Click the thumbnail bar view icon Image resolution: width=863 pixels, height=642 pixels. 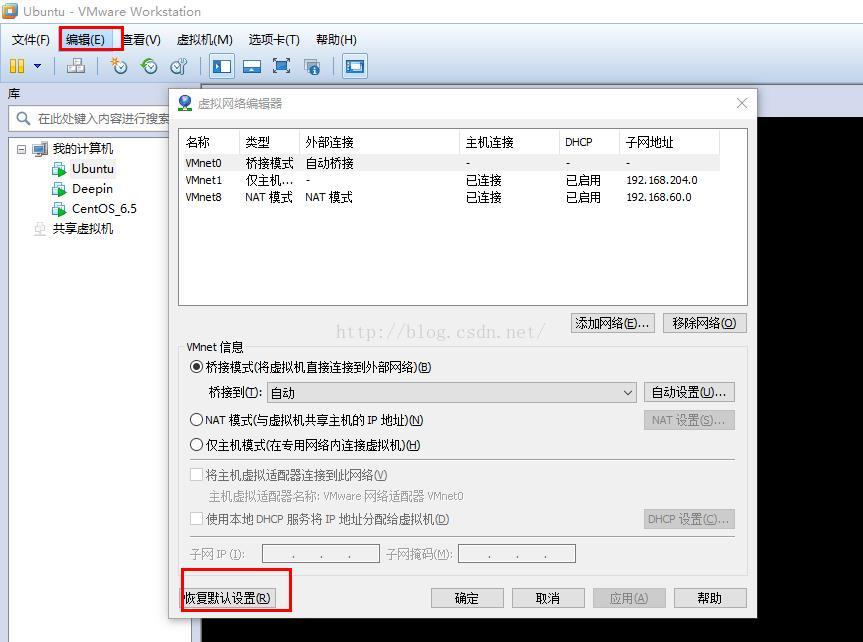click(252, 67)
